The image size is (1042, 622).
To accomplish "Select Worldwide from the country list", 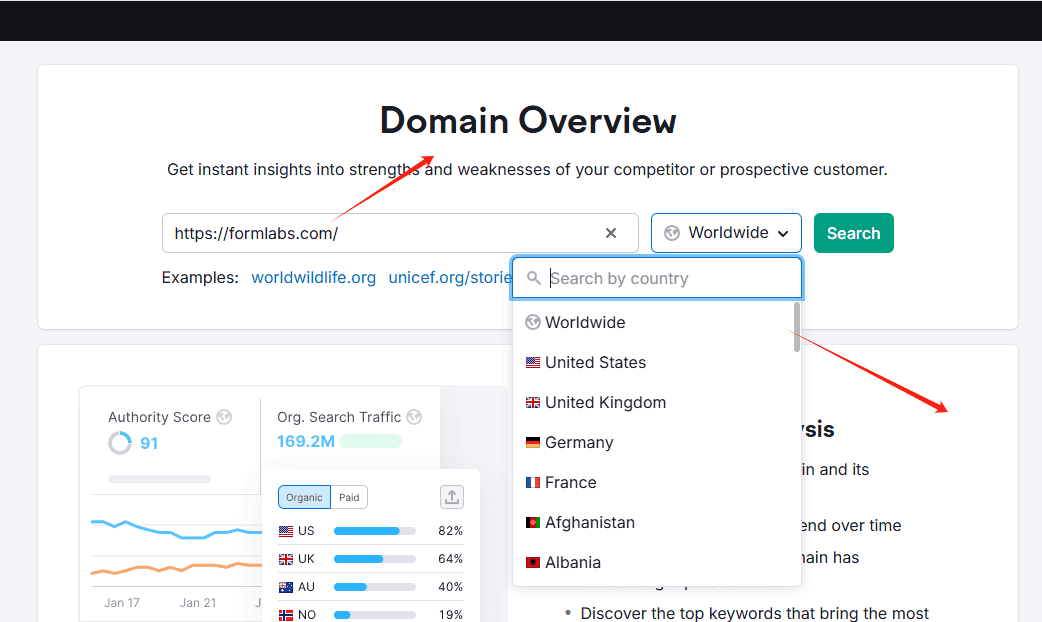I will coord(657,322).
